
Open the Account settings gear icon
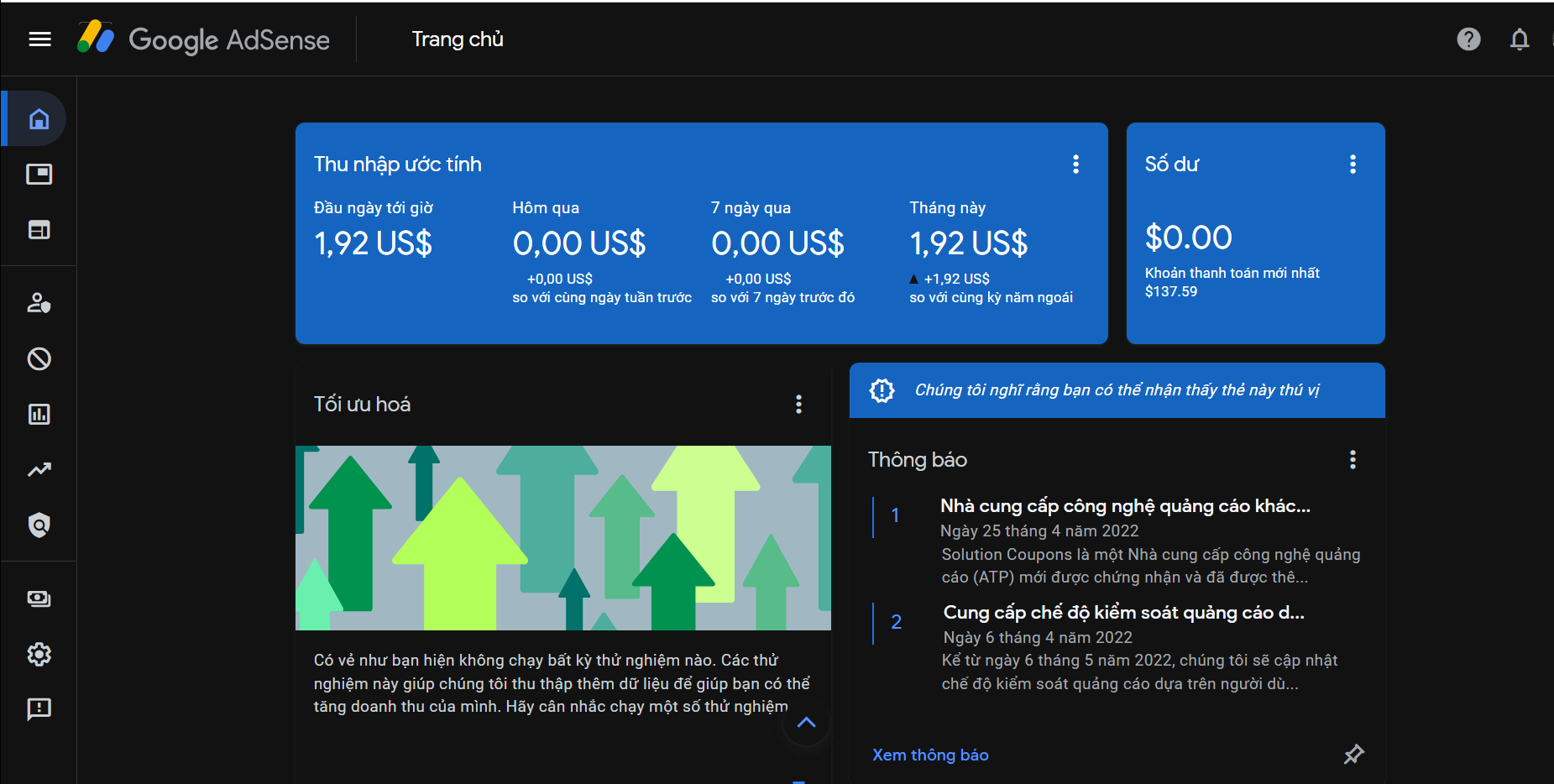39,654
